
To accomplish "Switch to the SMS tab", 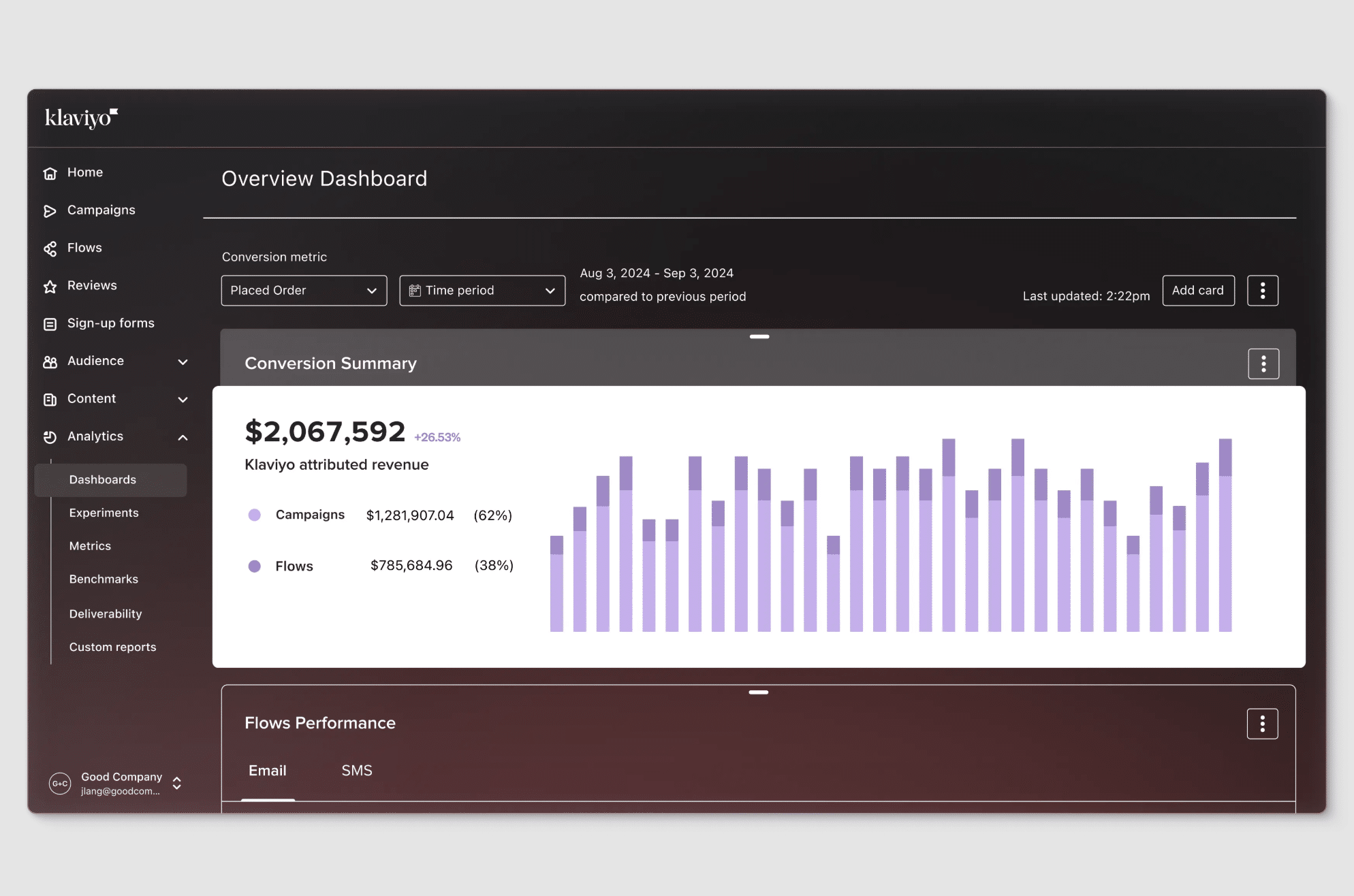I will tap(356, 771).
